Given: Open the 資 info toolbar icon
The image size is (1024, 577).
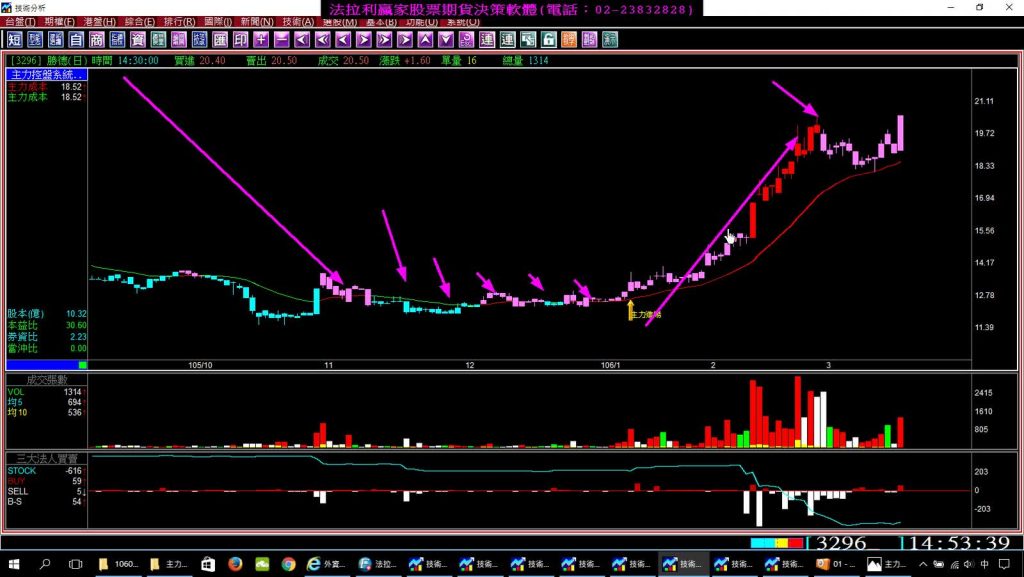Looking at the screenshot, I should (x=137, y=40).
